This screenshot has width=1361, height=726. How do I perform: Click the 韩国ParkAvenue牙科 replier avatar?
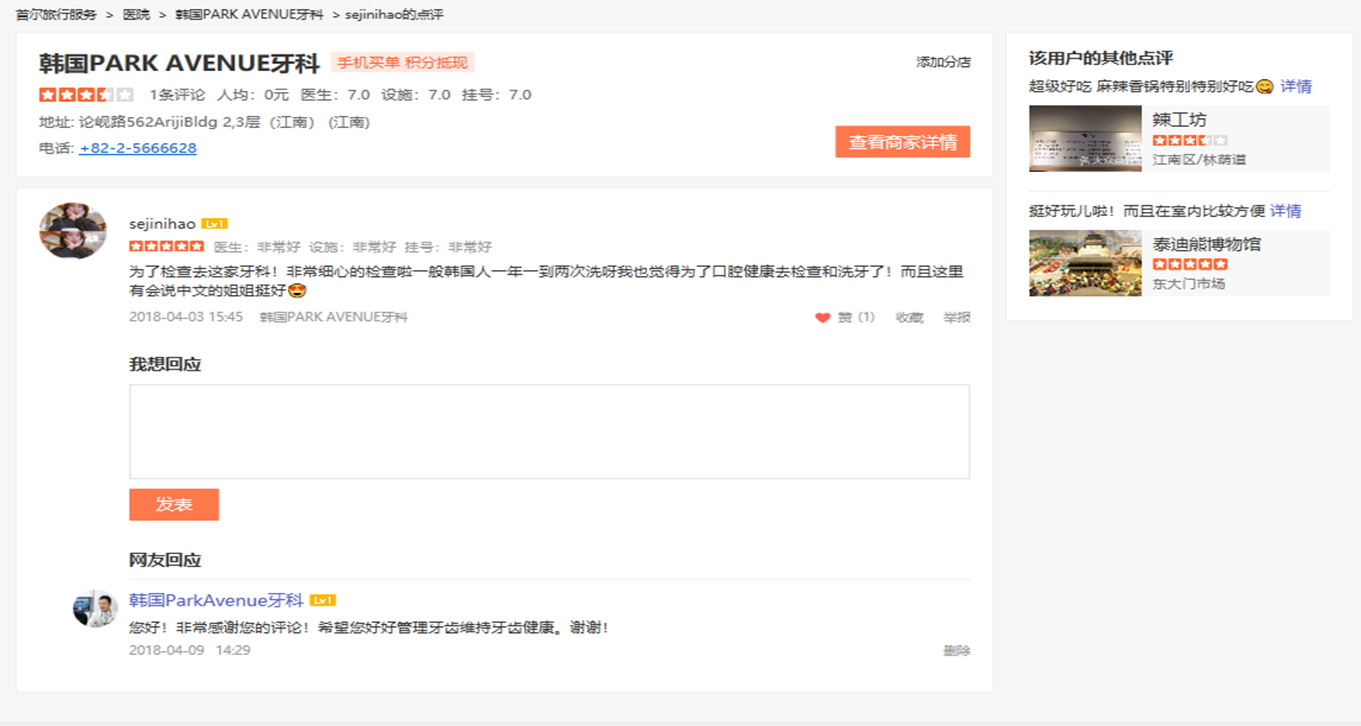point(95,608)
